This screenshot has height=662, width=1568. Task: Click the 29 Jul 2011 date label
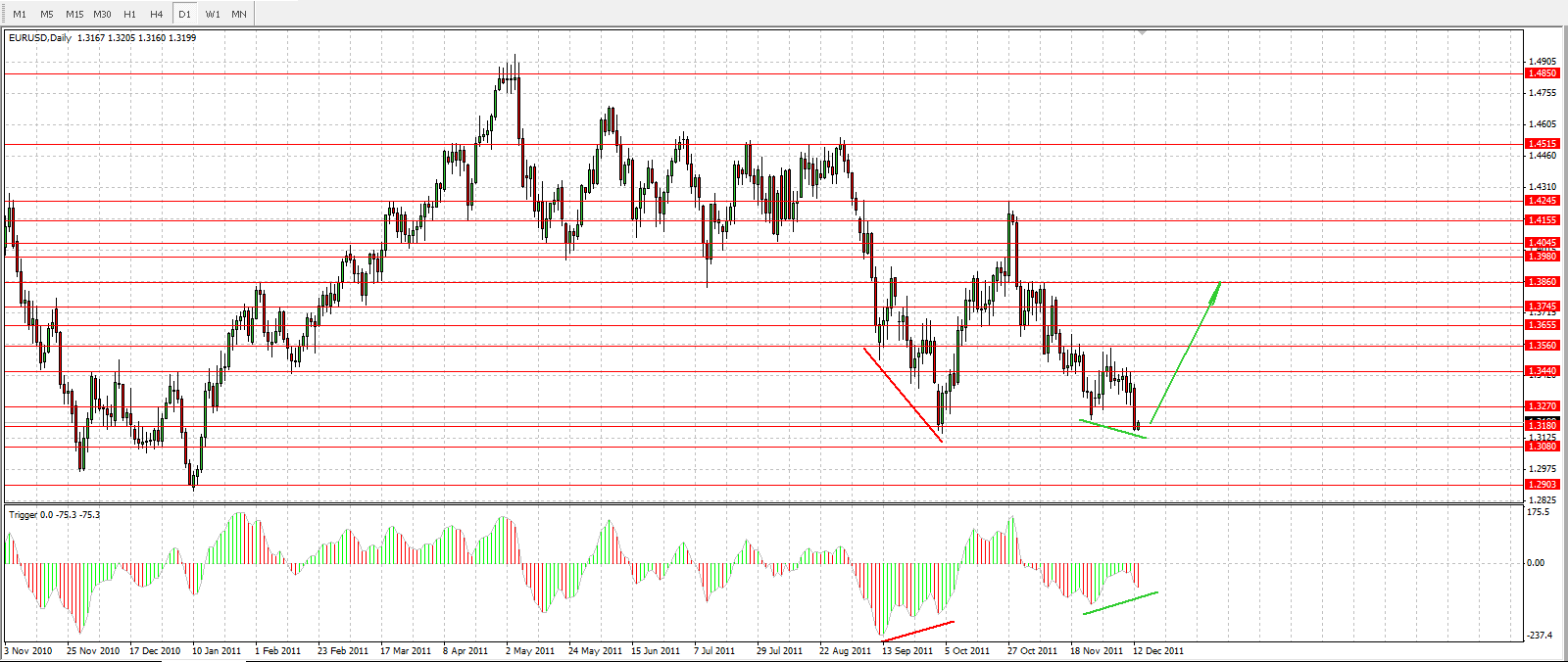[x=779, y=651]
